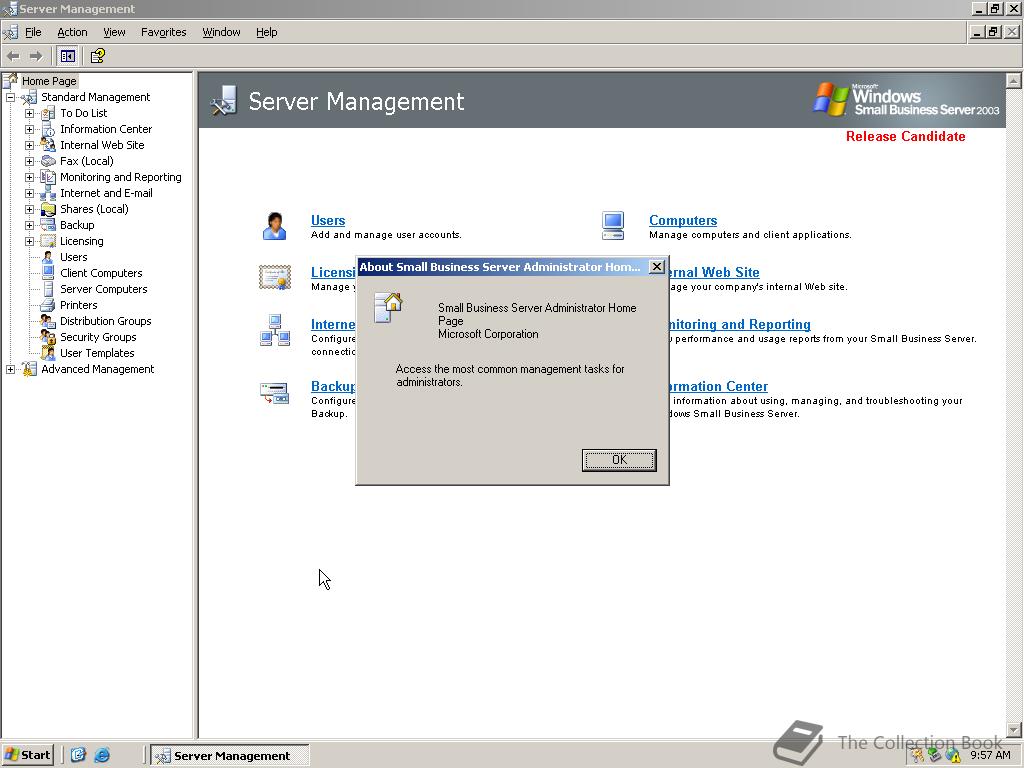The height and width of the screenshot is (768, 1024).
Task: Click the Internal Web Site tree icon
Action: 48,145
